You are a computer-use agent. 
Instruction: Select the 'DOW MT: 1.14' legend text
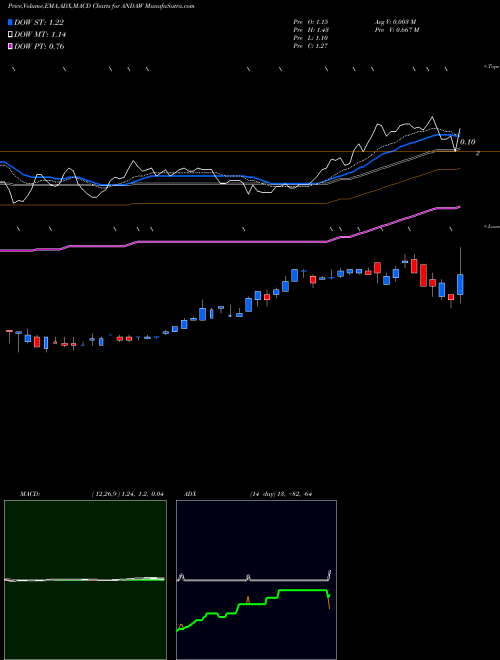coord(40,35)
